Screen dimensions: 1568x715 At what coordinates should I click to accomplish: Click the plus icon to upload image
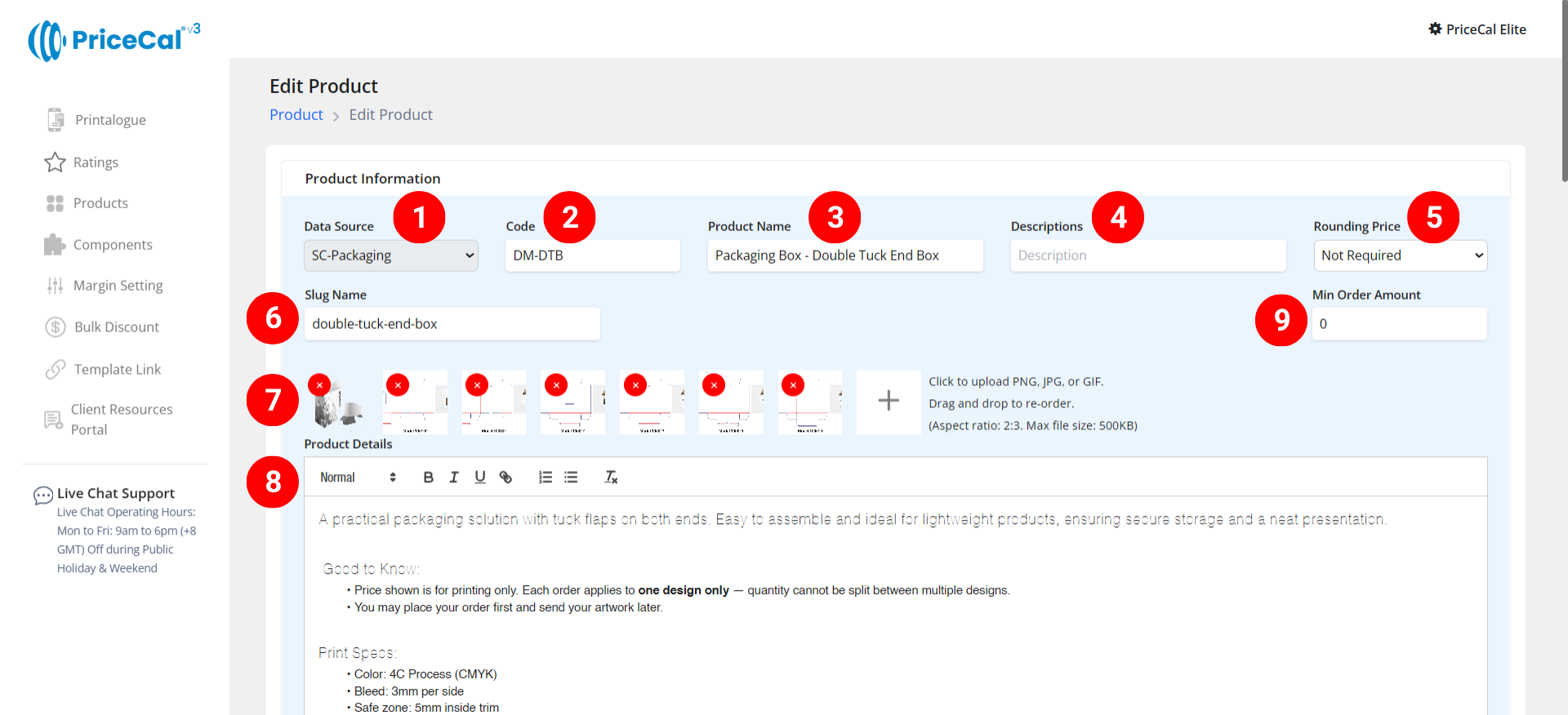coord(888,401)
